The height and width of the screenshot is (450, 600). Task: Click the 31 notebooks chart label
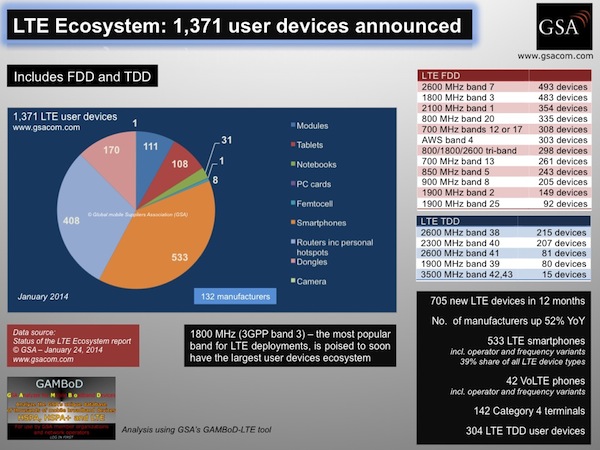click(227, 140)
